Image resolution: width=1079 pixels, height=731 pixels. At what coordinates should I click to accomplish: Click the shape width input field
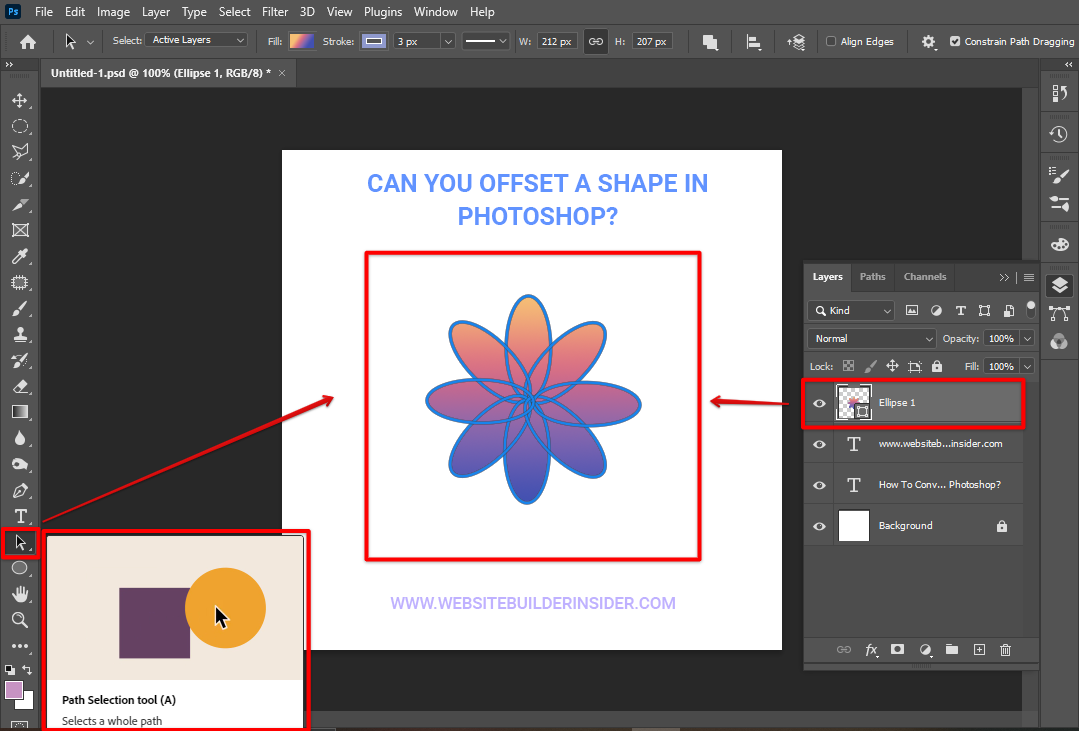556,41
